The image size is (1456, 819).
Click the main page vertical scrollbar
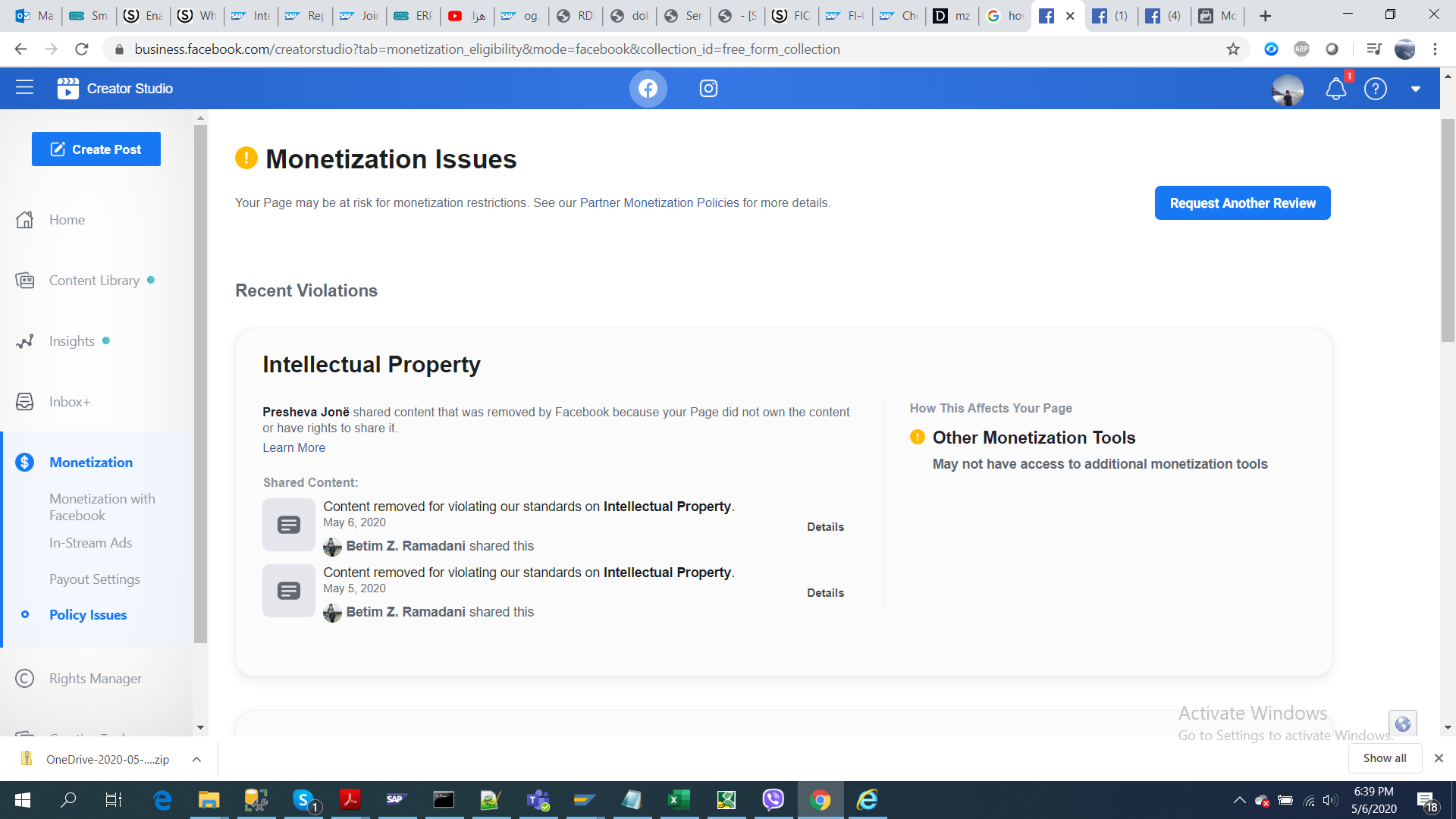click(x=1448, y=227)
